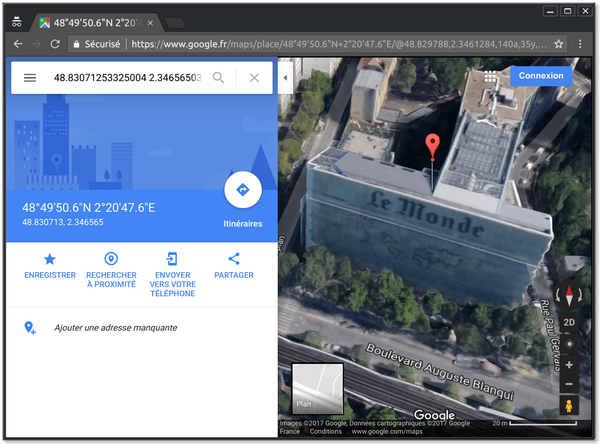Zoom in with the plus button
Screen dimensions: 600x445
pyautogui.click(x=569, y=365)
